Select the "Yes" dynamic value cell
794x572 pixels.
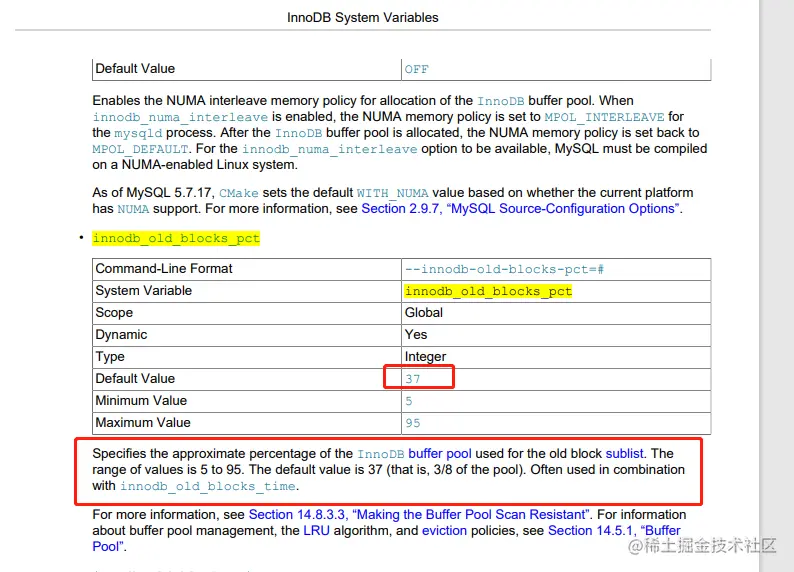(x=556, y=335)
